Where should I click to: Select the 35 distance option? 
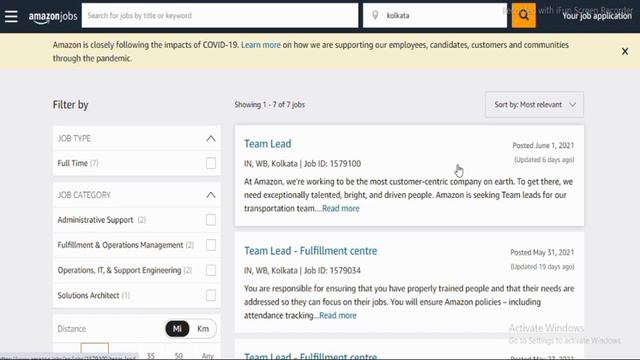[151, 356]
